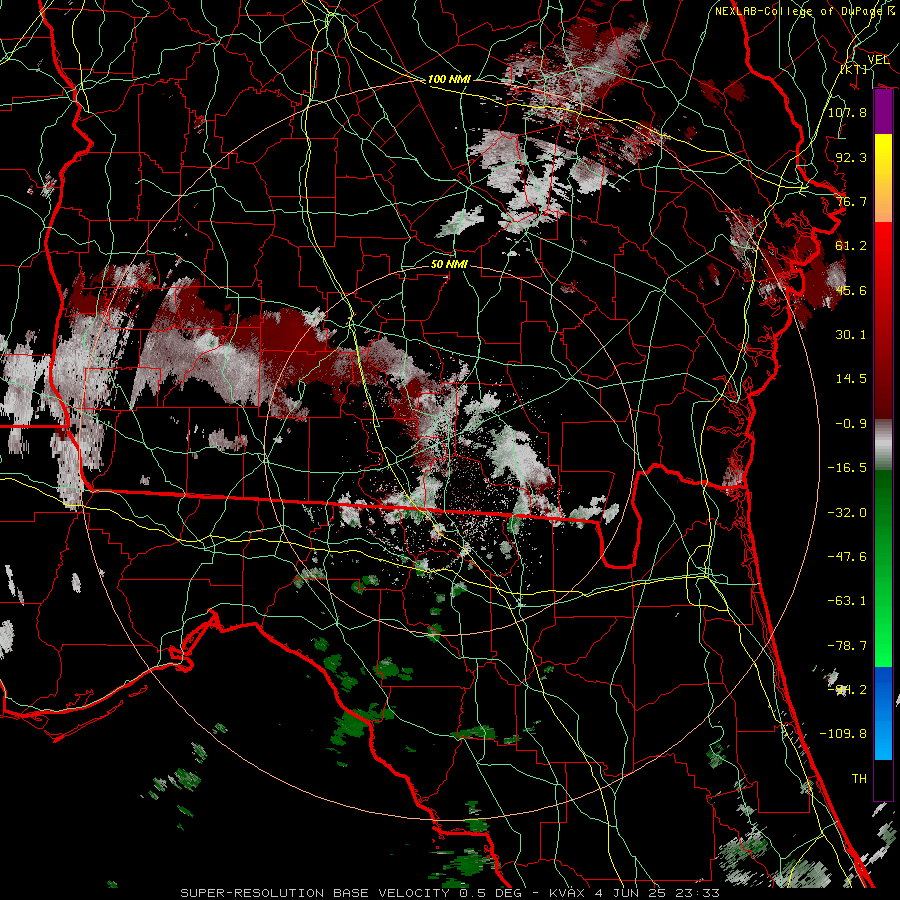Viewport: 900px width, 900px height.
Task: Click SUPER-RESOLUTION BASE VELOCITY caption text
Action: [x=315, y=893]
